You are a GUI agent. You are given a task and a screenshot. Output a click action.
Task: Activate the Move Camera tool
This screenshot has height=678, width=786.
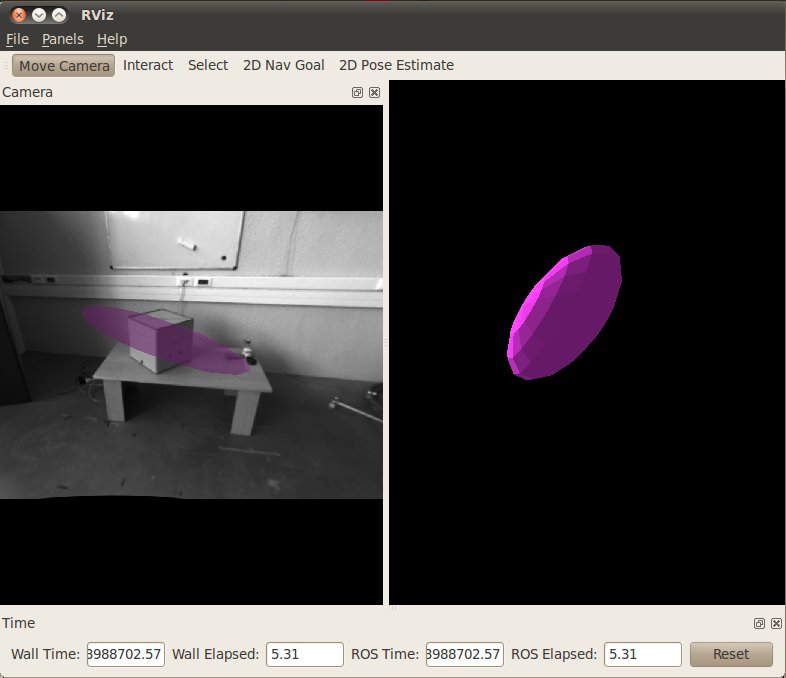(x=64, y=65)
